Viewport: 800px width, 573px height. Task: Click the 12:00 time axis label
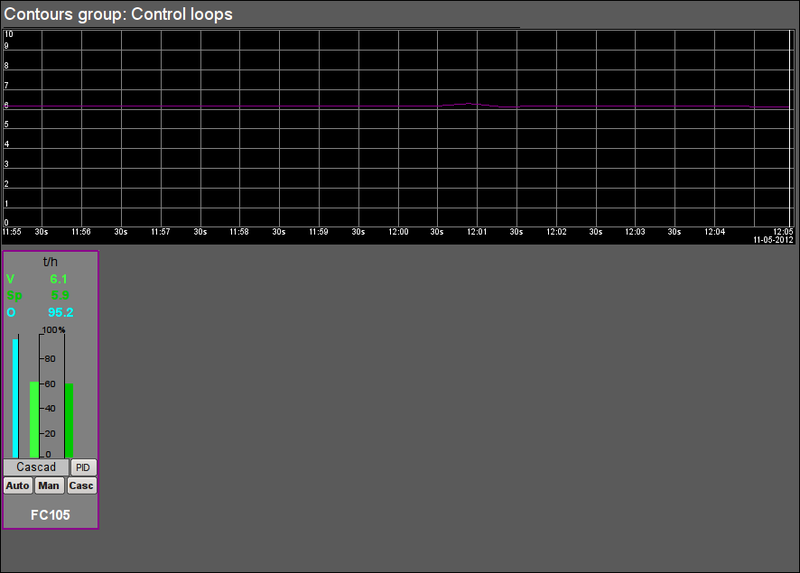tap(398, 232)
